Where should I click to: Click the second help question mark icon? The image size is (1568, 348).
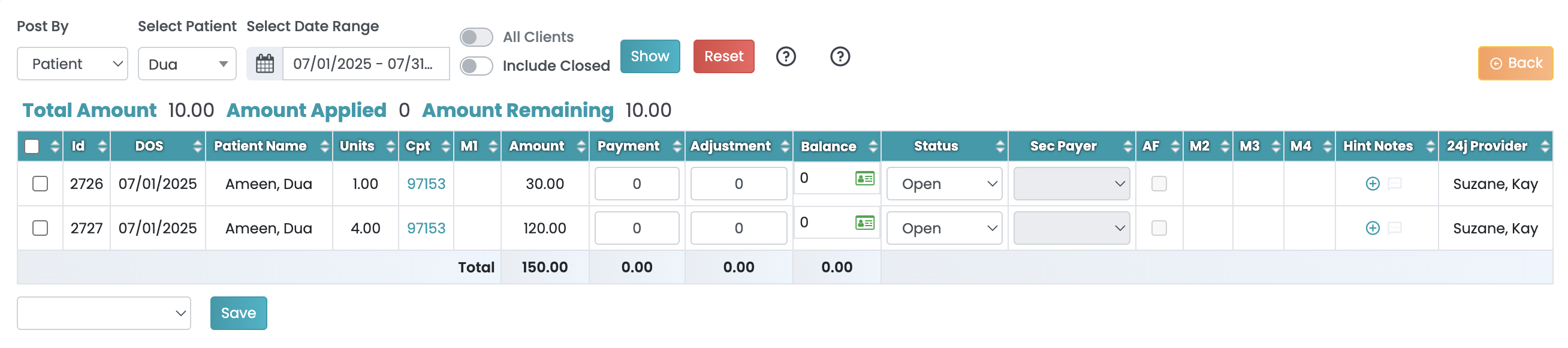840,56
